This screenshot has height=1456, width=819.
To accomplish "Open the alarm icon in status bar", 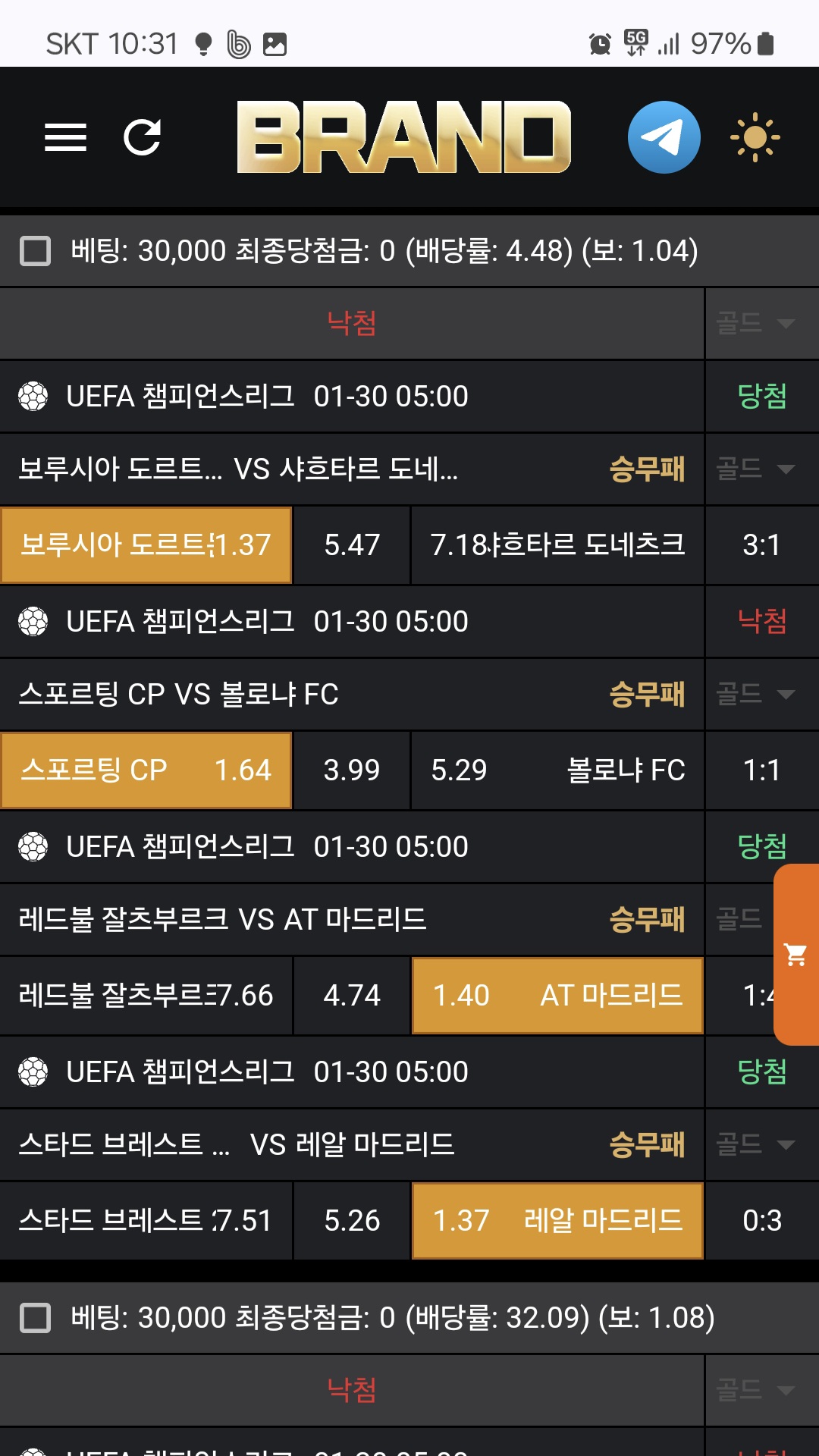I will pos(600,44).
